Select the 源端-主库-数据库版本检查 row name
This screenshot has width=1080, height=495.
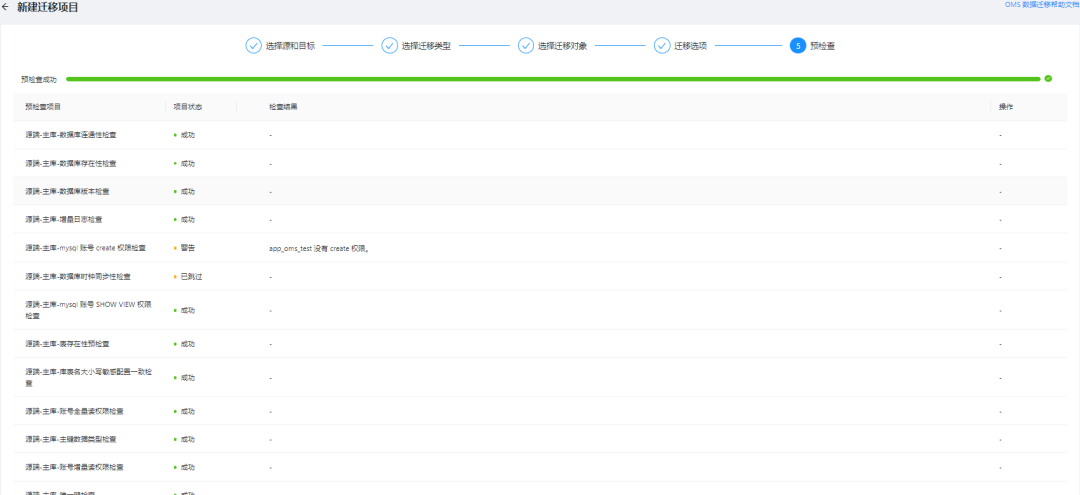pos(67,191)
